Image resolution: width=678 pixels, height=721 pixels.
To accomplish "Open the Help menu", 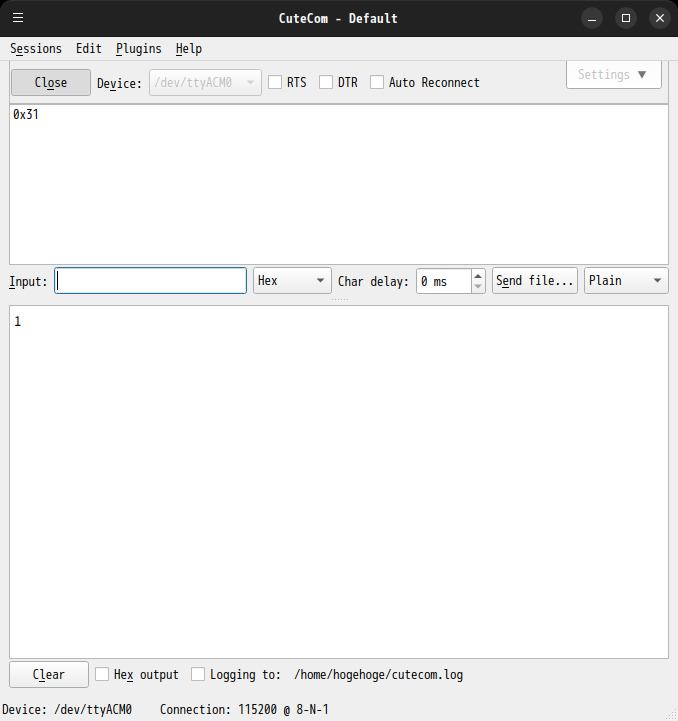I will 189,49.
